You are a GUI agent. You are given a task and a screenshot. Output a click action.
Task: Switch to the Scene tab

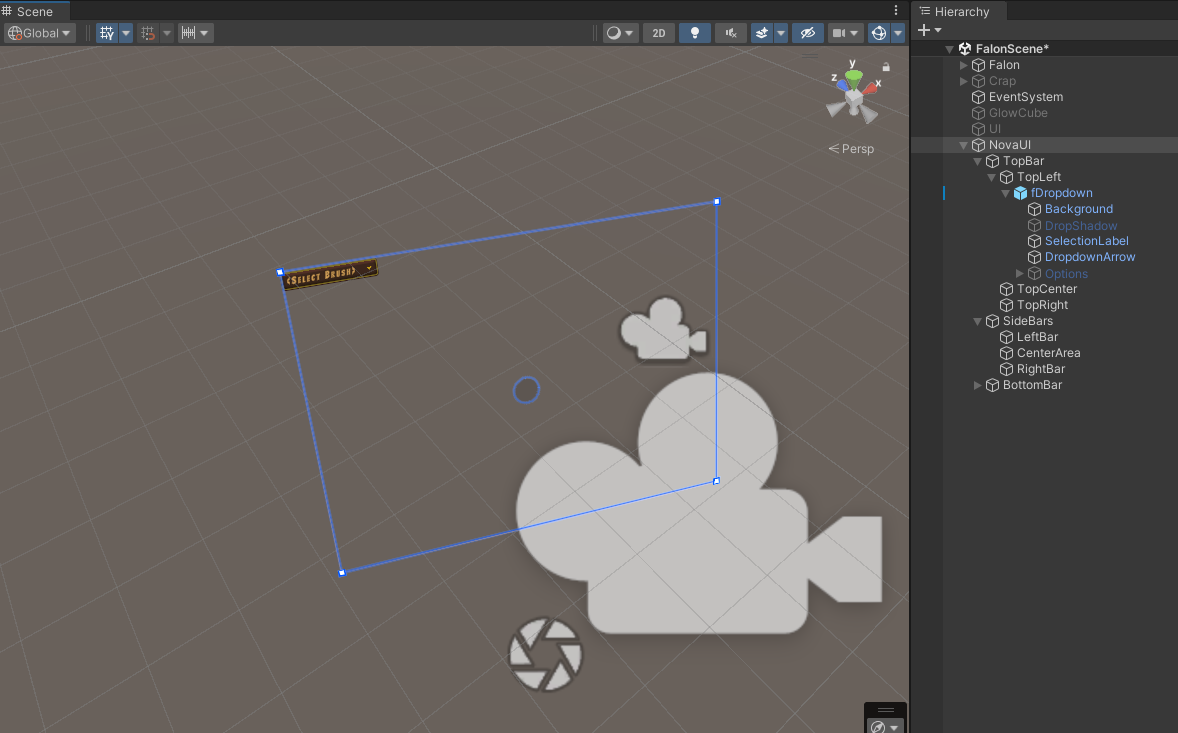click(33, 11)
